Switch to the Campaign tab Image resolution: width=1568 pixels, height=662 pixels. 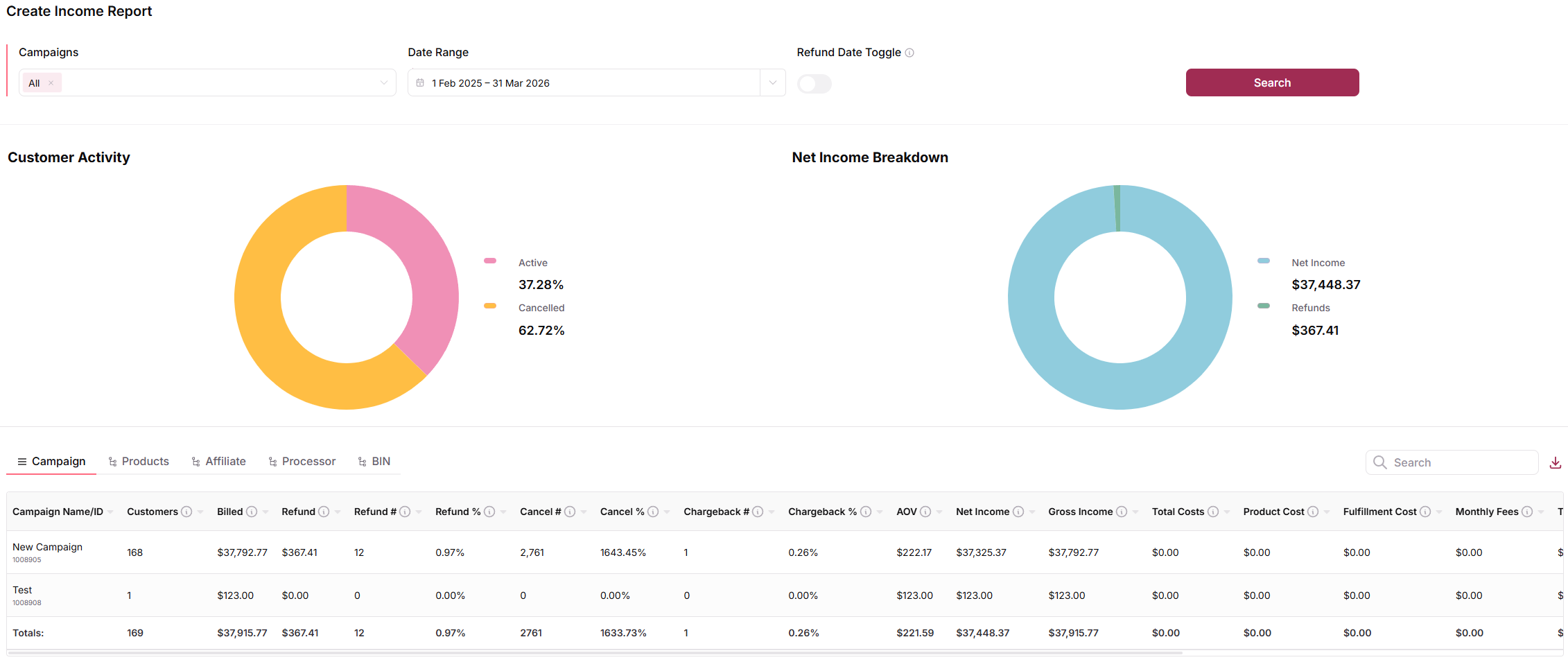pyautogui.click(x=51, y=462)
